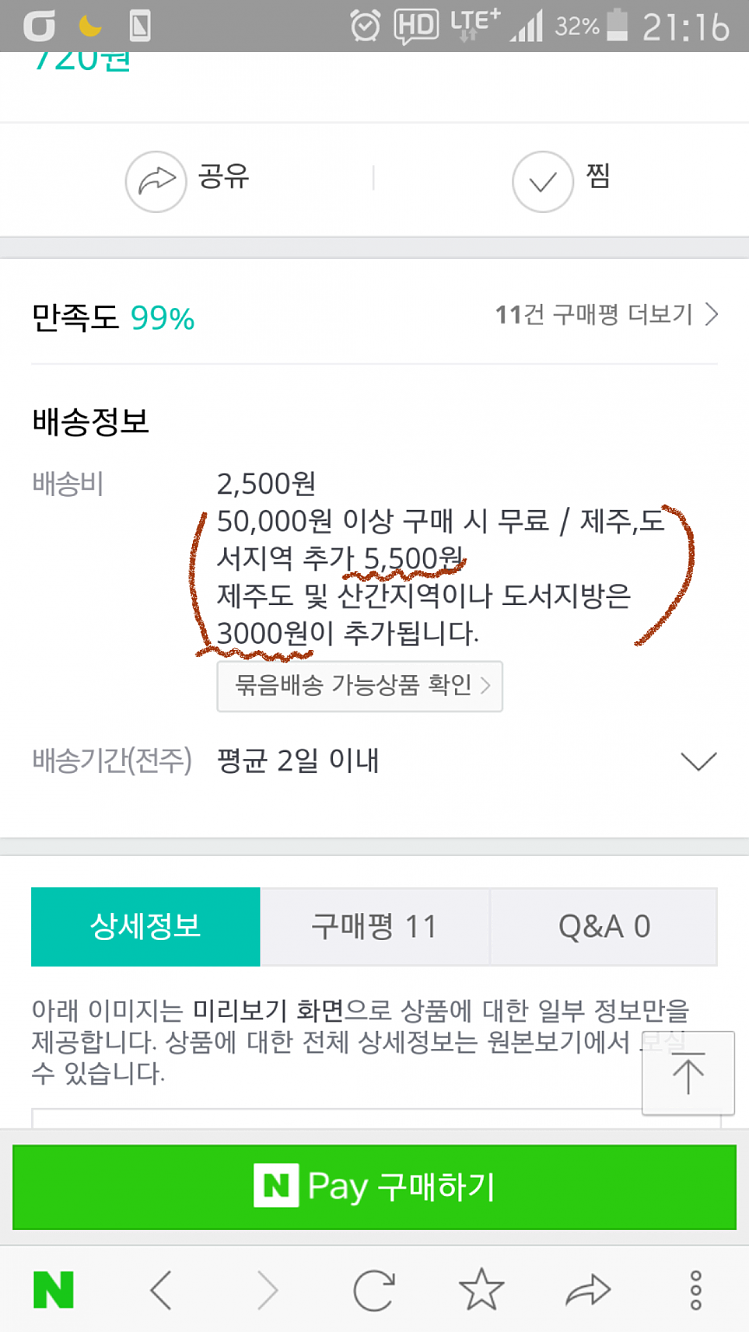The image size is (749, 1332).
Task: Toggle 찜 wishlist checkmark
Action: click(543, 181)
